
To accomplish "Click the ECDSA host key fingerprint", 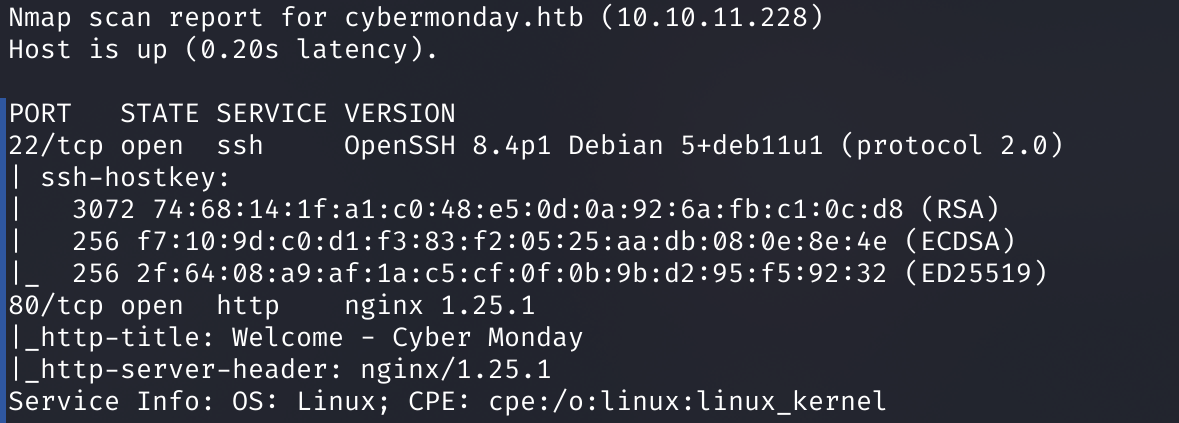I will [512, 242].
